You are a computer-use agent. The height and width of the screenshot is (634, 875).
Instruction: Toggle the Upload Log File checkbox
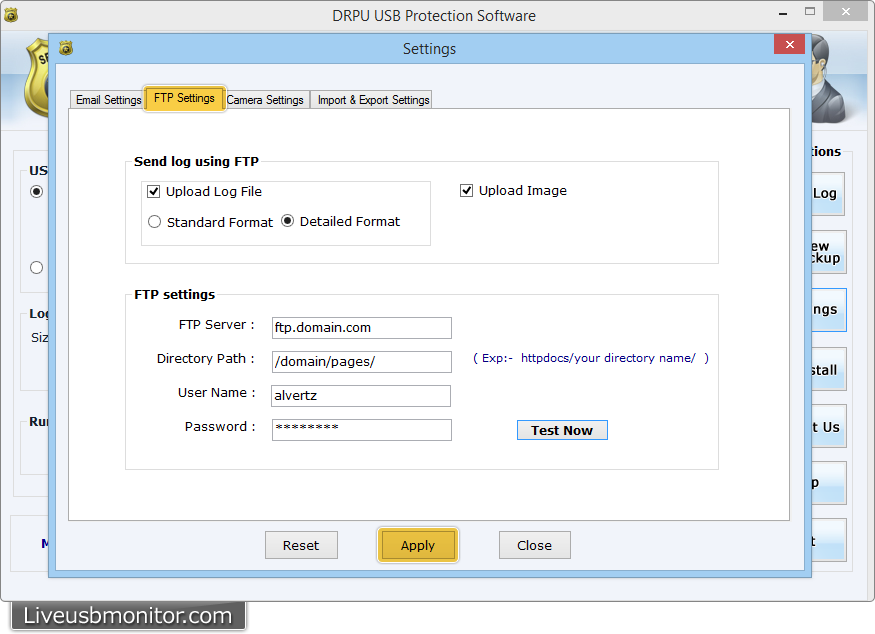click(153, 192)
